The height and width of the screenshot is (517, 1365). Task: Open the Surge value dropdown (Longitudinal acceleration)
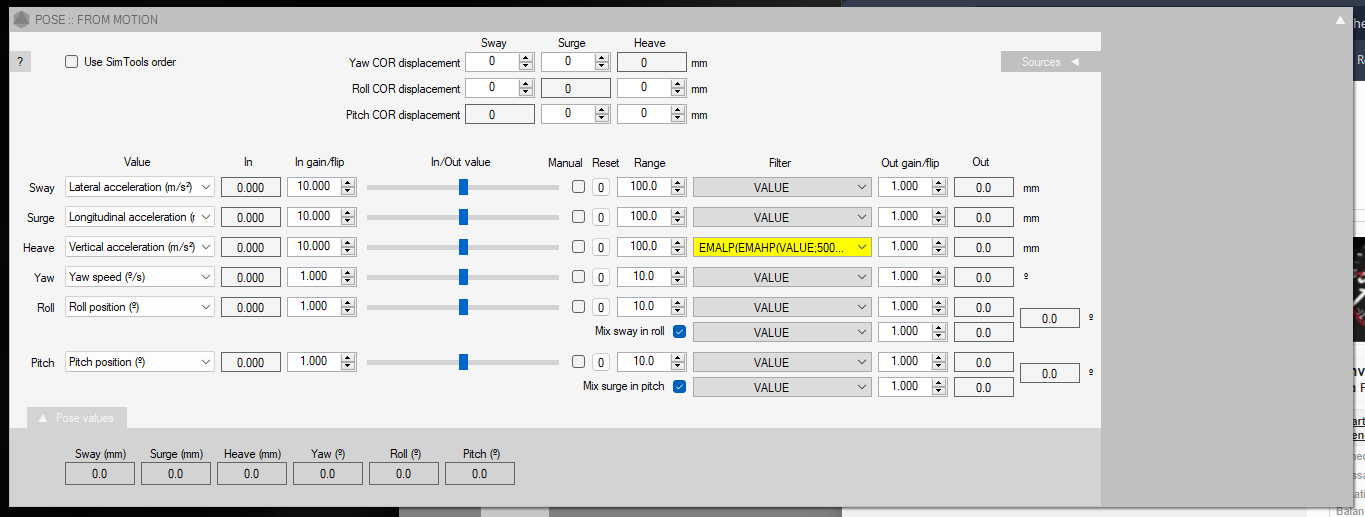point(140,217)
